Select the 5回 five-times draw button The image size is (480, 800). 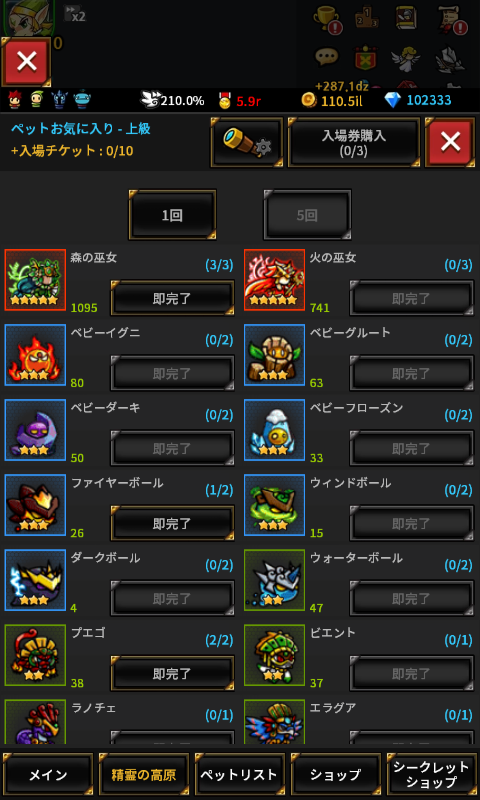[307, 215]
